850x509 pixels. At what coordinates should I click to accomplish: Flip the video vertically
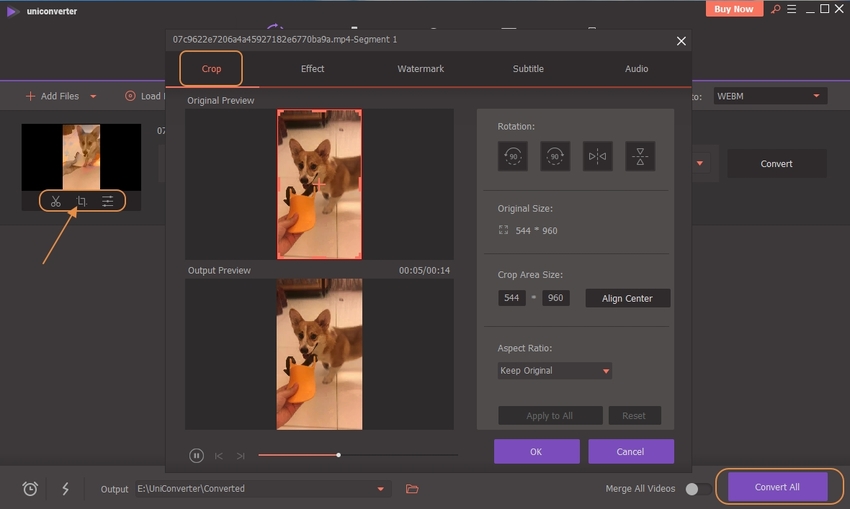click(x=640, y=156)
